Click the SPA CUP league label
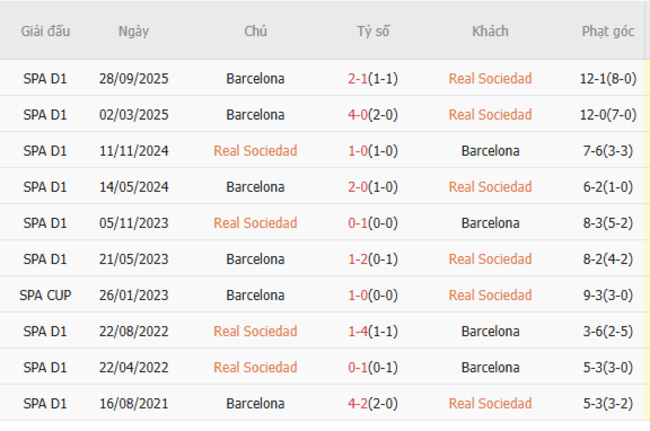Screen dimensions: 650x431 point(45,295)
